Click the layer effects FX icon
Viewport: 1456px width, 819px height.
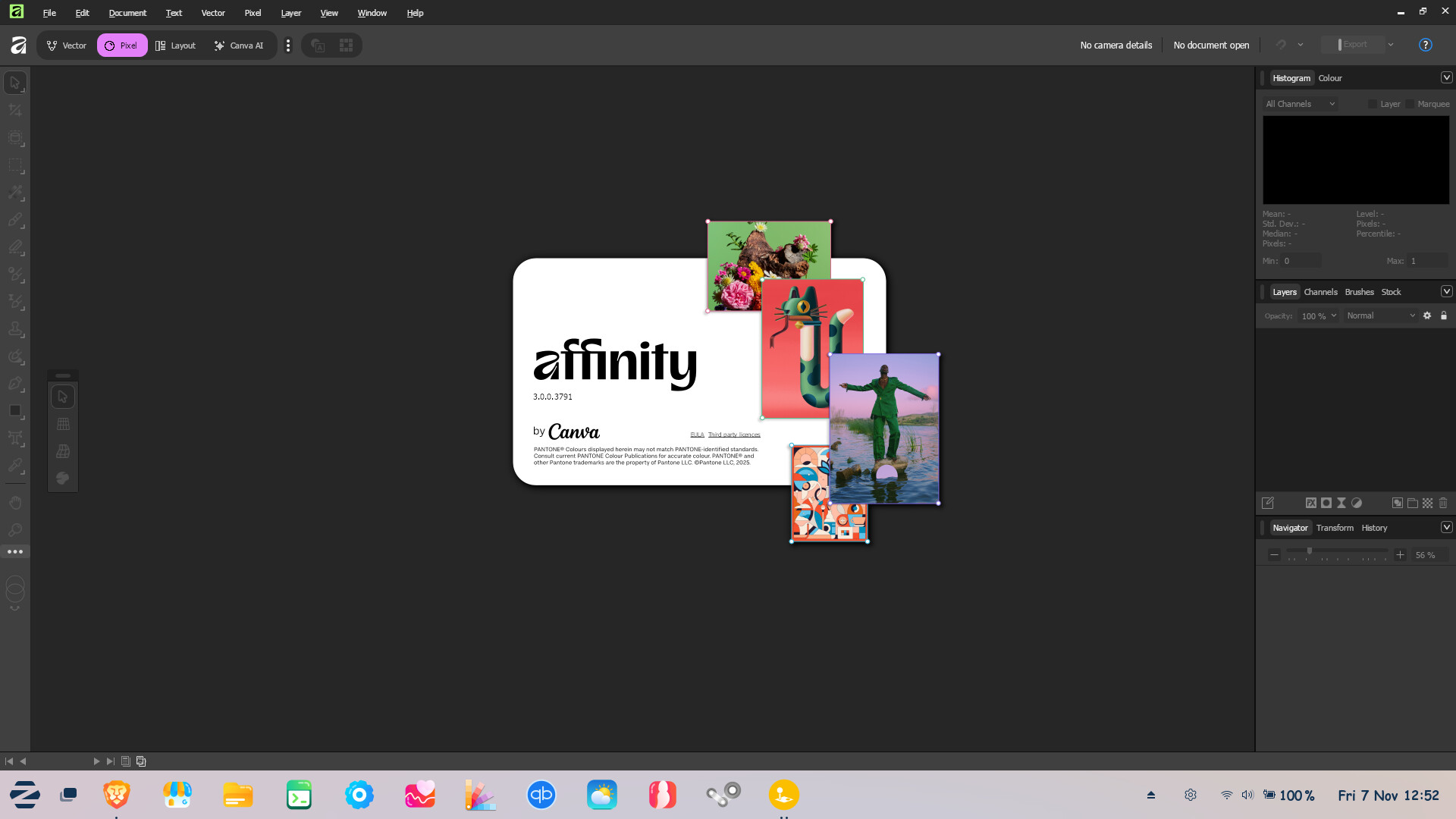click(1310, 503)
